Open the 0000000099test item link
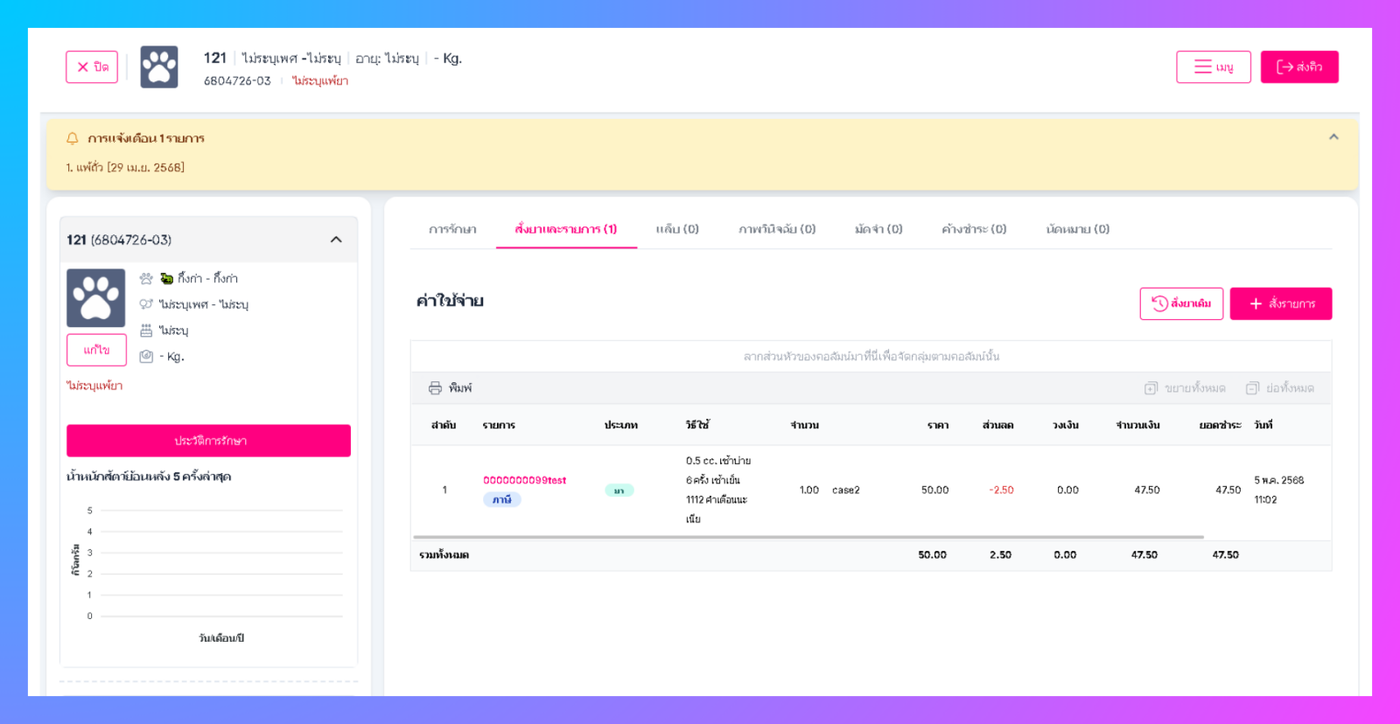Viewport: 1400px width, 724px height. 524,480
